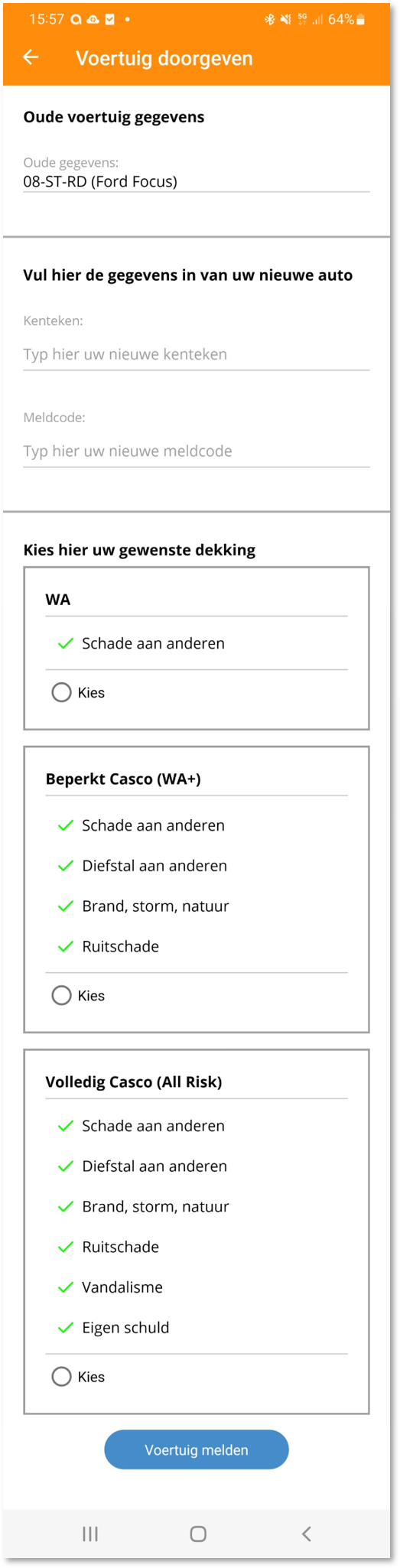Tap the Beperkt Casco (WA+) heading
400x1568 pixels.
123,779
